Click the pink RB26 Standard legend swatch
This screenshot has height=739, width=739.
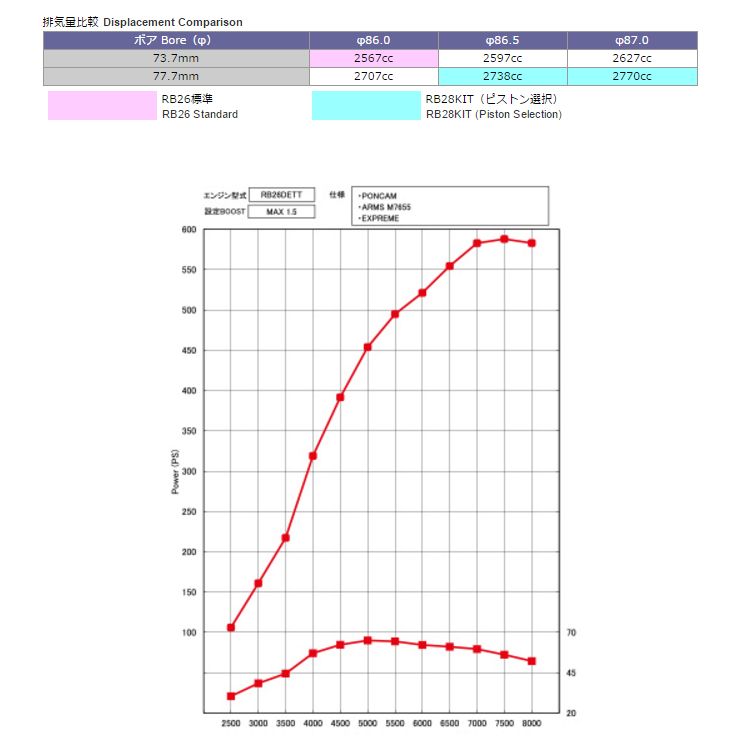click(x=103, y=106)
